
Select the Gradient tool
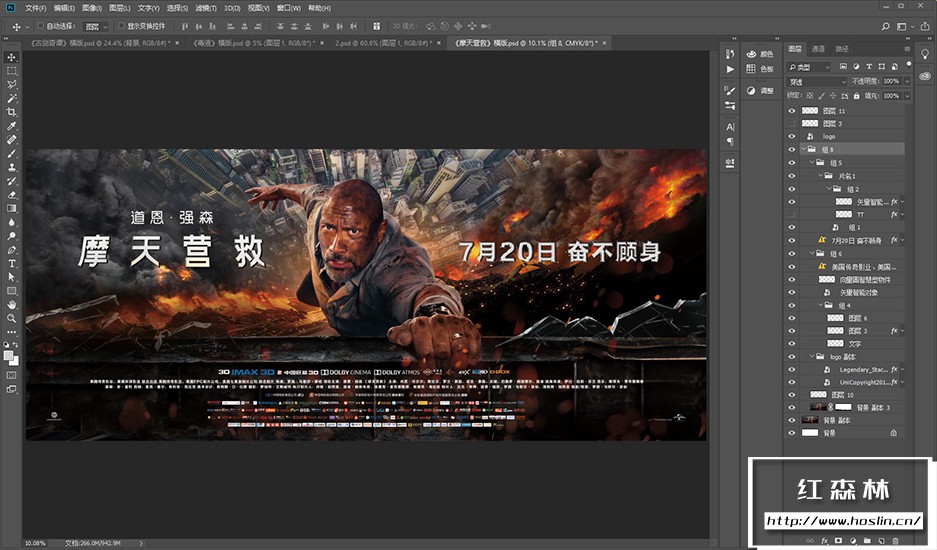tap(11, 209)
